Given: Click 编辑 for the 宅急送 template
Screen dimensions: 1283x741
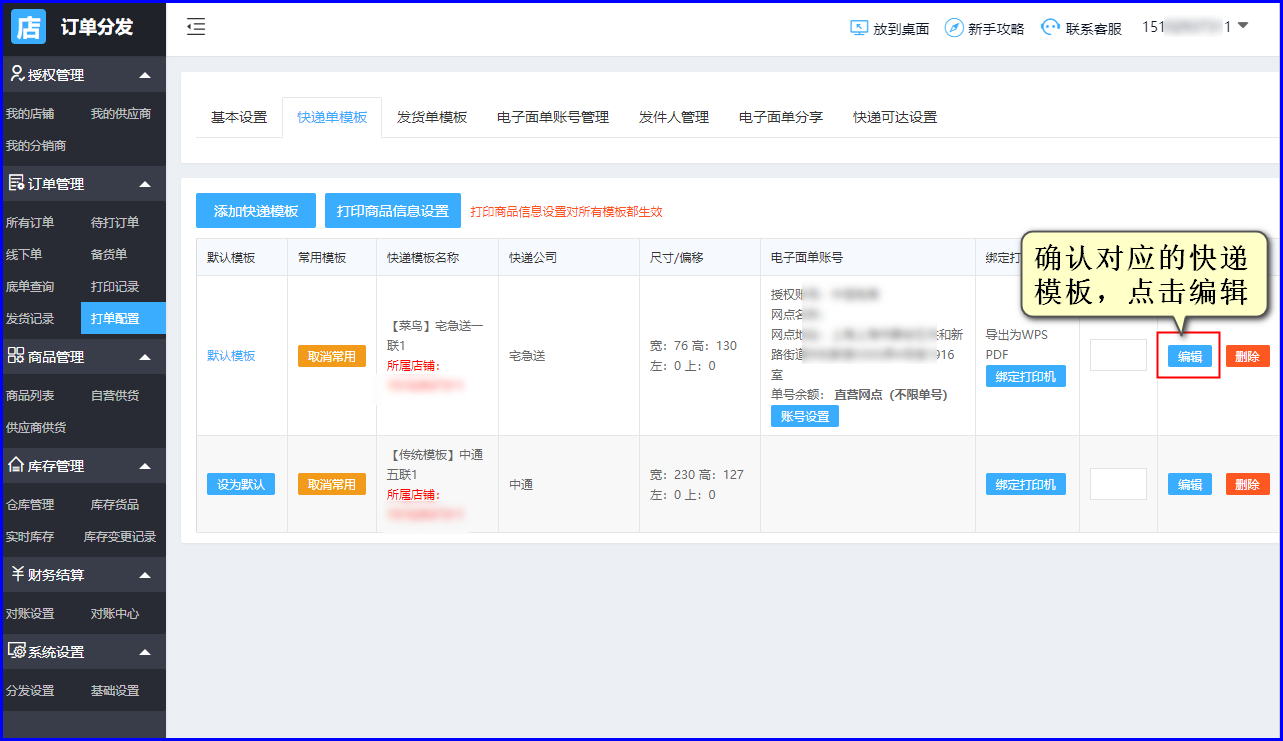Looking at the screenshot, I should (1189, 356).
